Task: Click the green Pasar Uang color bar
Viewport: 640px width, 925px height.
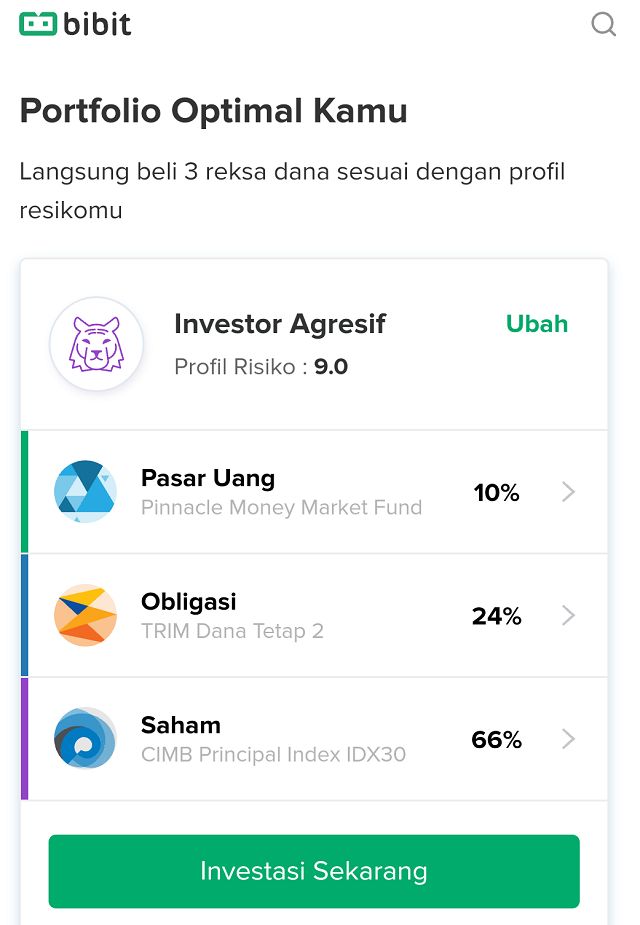Action: click(24, 492)
